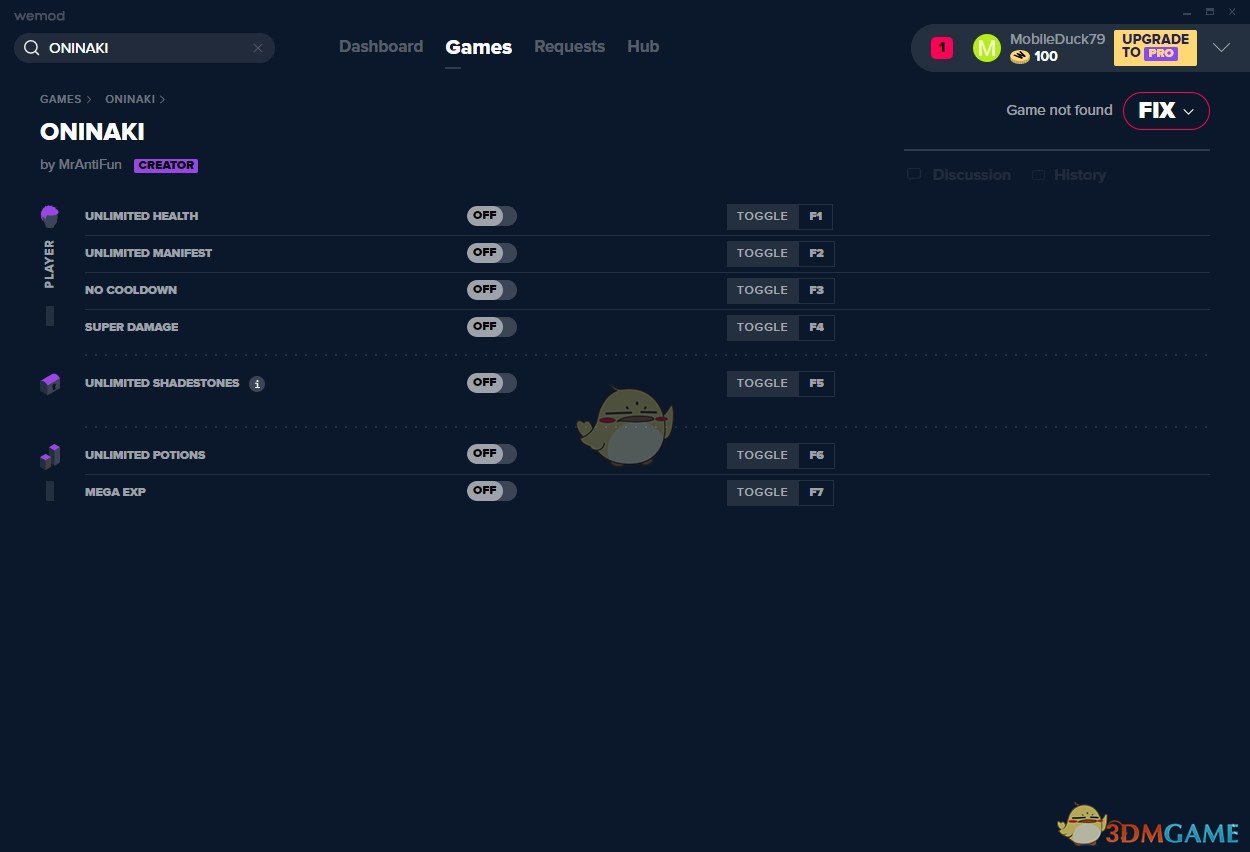Enable Mega Exp switch
This screenshot has height=852, width=1250.
pos(492,491)
